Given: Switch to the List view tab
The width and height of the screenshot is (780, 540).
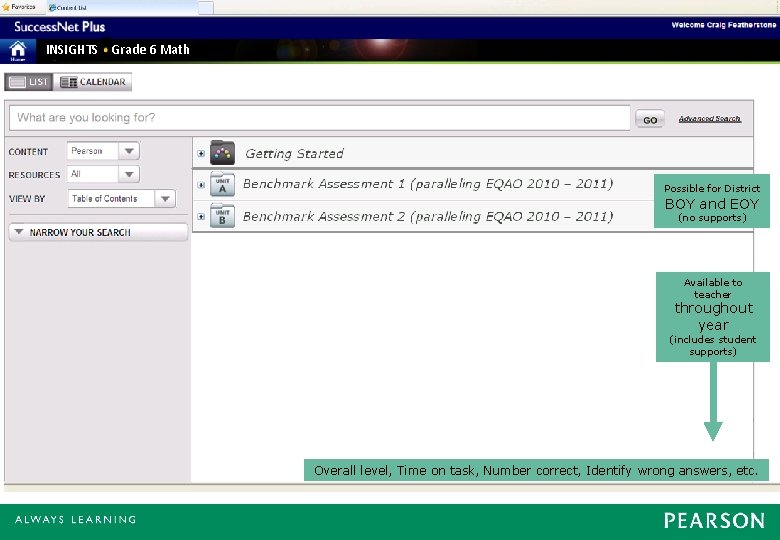Looking at the screenshot, I should [x=28, y=82].
